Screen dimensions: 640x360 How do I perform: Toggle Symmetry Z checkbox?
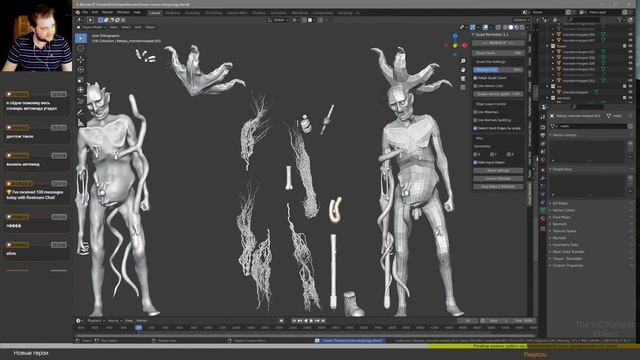(x=509, y=154)
